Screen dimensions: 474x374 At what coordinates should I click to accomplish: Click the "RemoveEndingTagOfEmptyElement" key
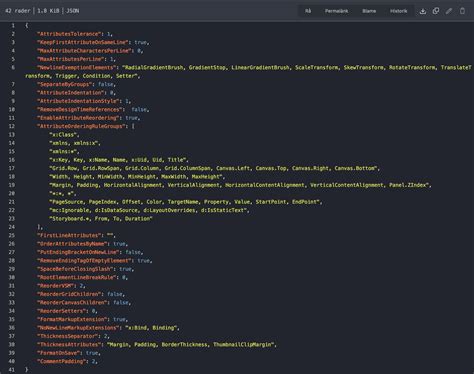(x=84, y=261)
